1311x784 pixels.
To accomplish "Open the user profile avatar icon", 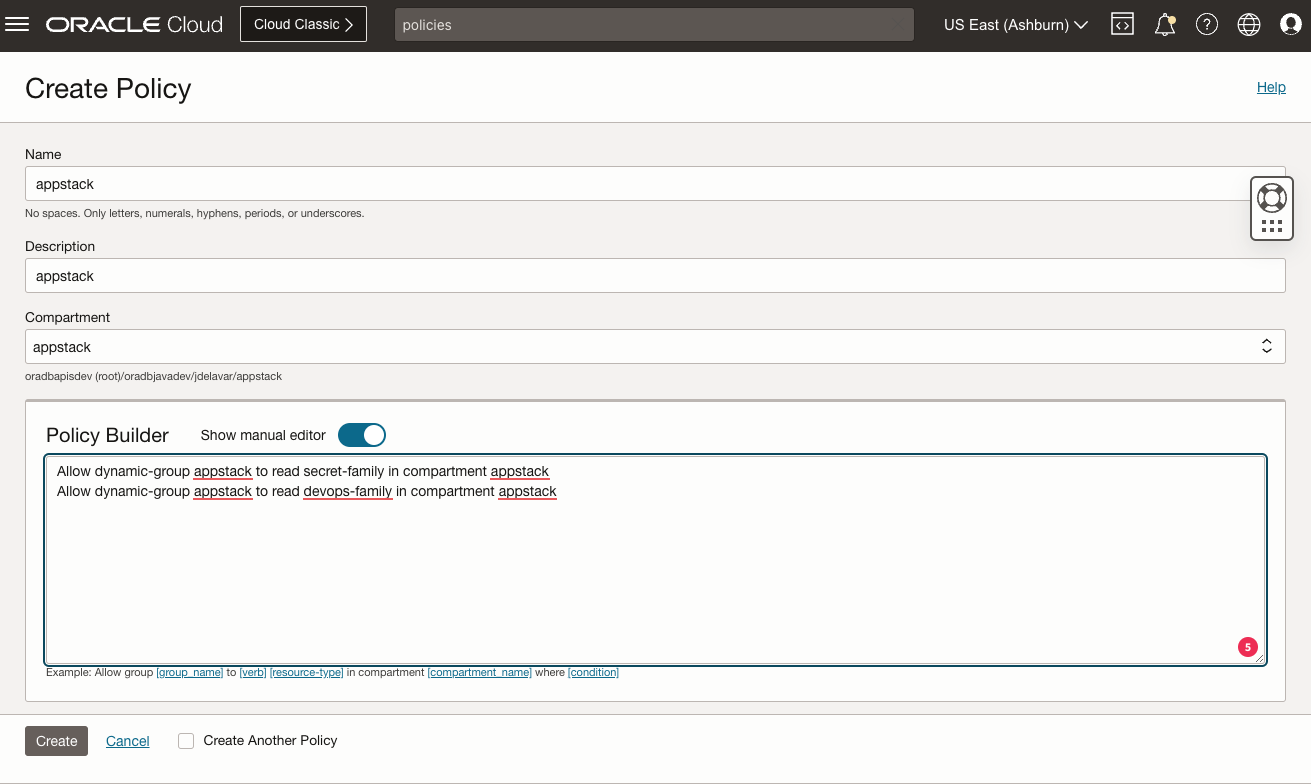I will pyautogui.click(x=1291, y=25).
